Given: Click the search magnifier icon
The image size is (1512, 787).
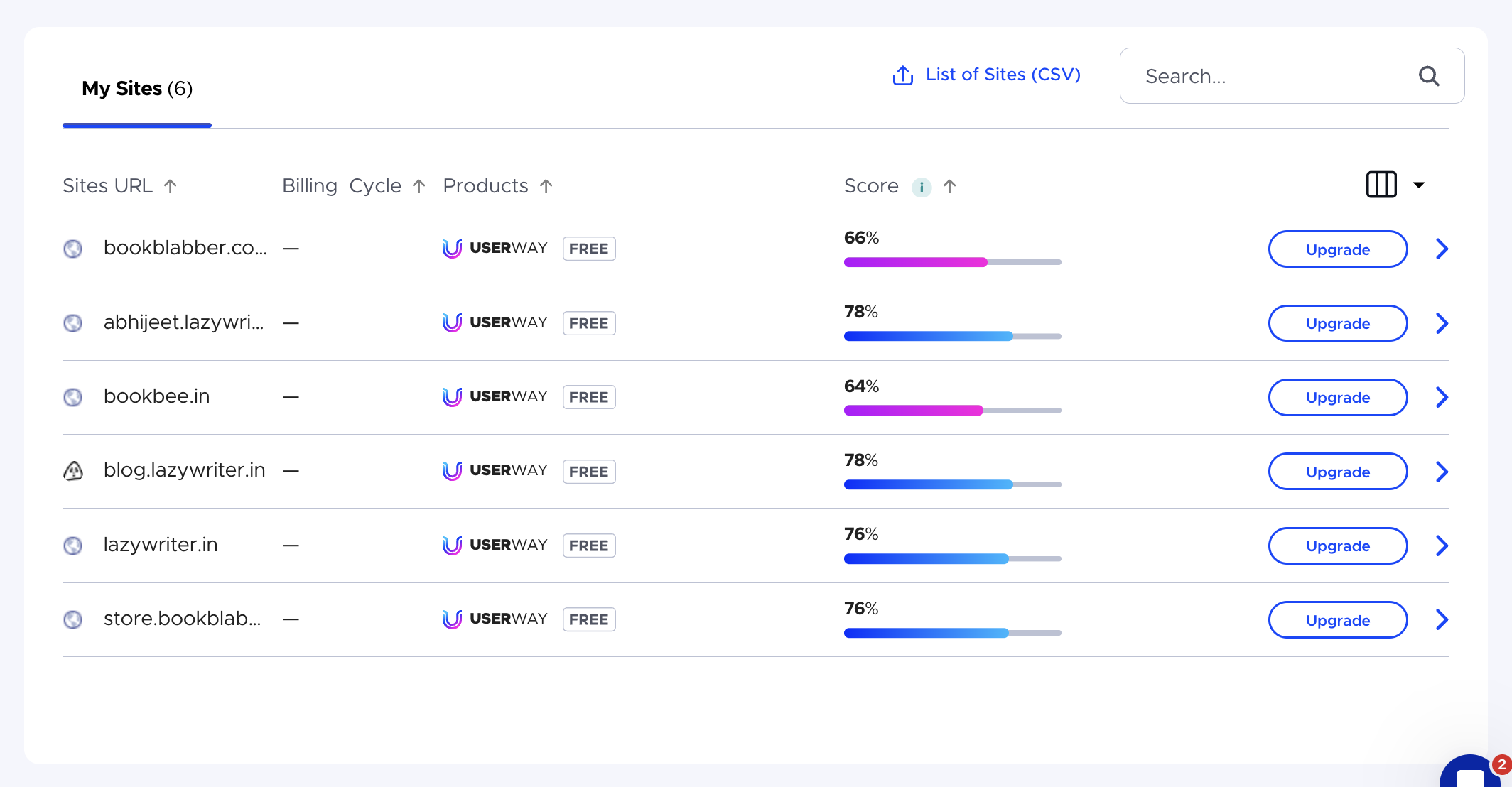Looking at the screenshot, I should (1429, 76).
